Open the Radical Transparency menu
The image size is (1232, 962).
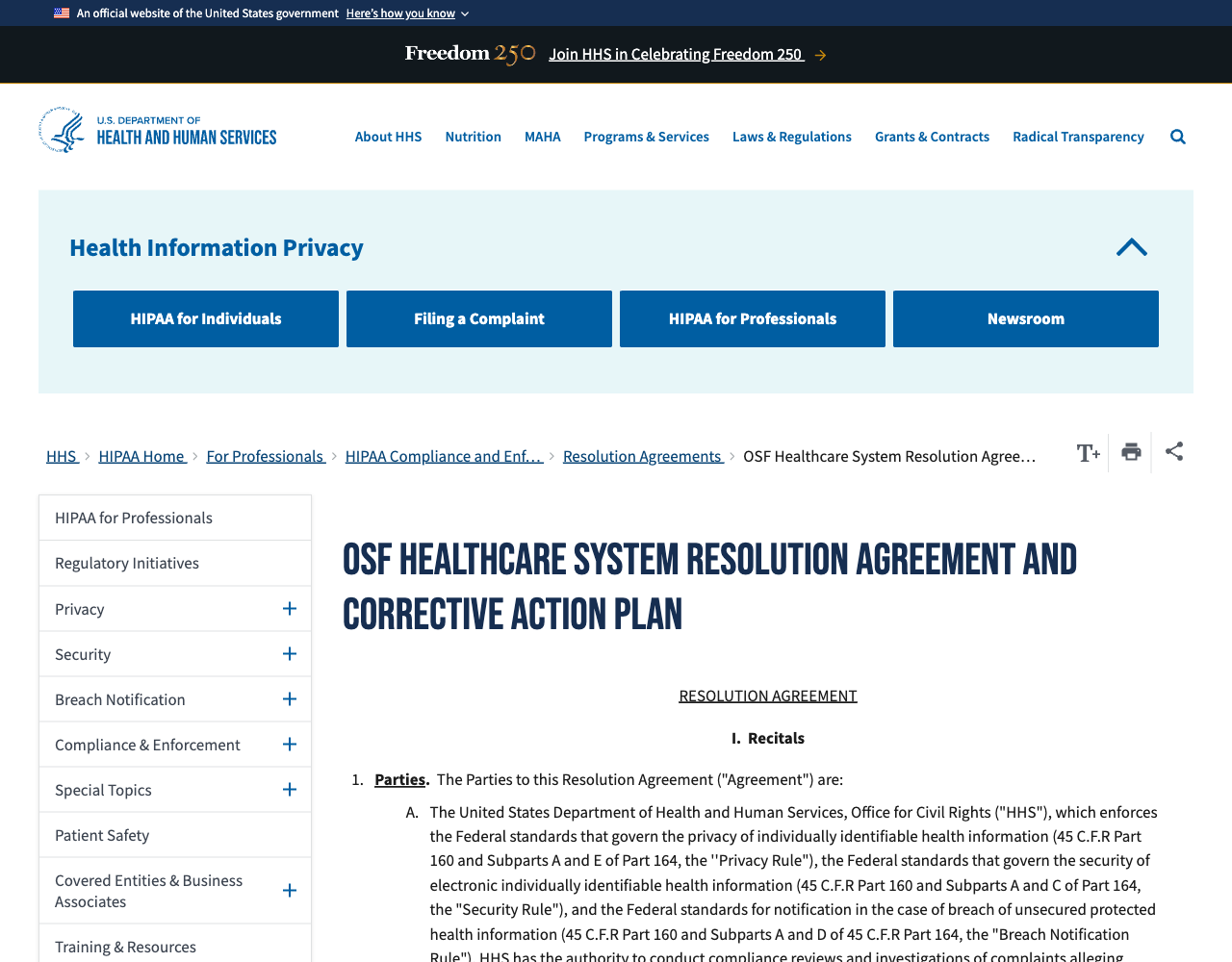(x=1078, y=137)
